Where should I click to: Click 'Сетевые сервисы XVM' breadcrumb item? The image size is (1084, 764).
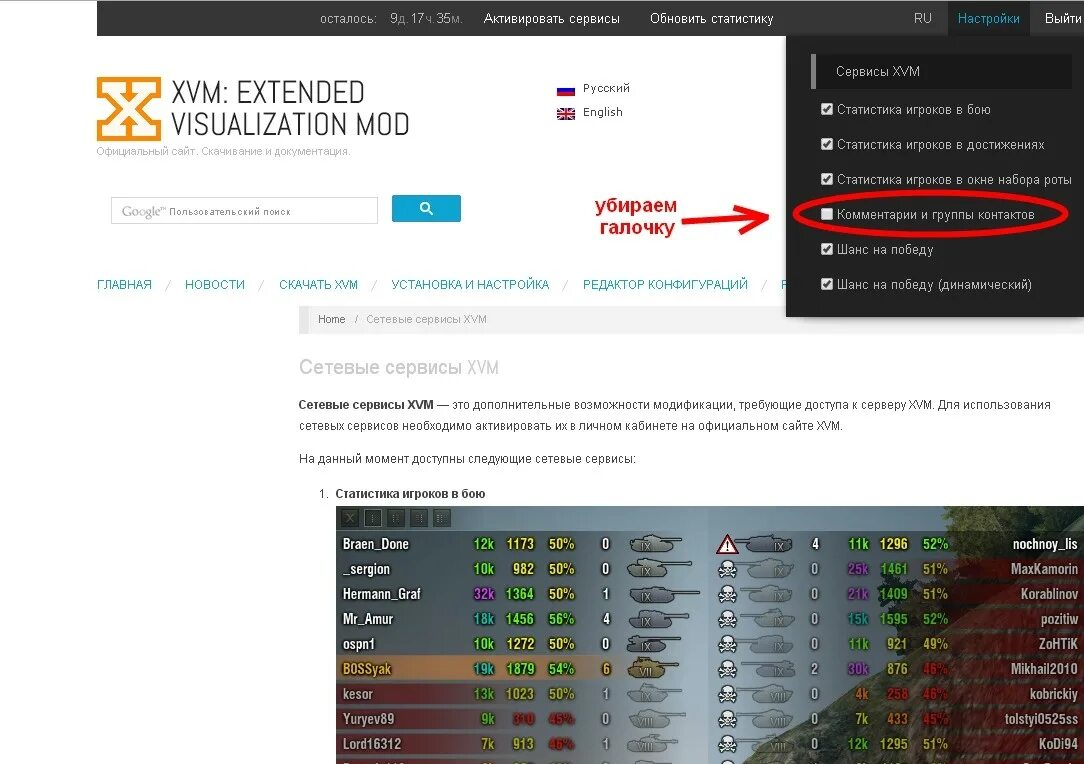click(427, 319)
